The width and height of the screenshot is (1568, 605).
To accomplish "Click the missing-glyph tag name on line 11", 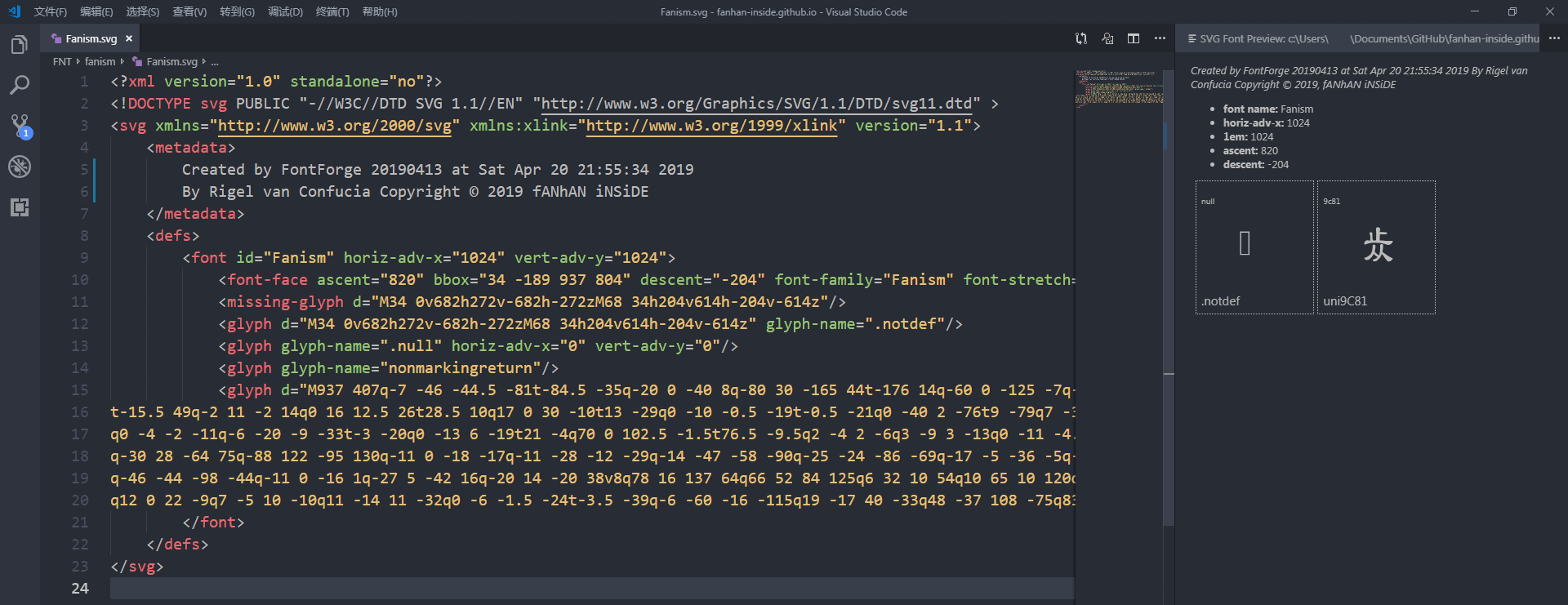I will 285,302.
